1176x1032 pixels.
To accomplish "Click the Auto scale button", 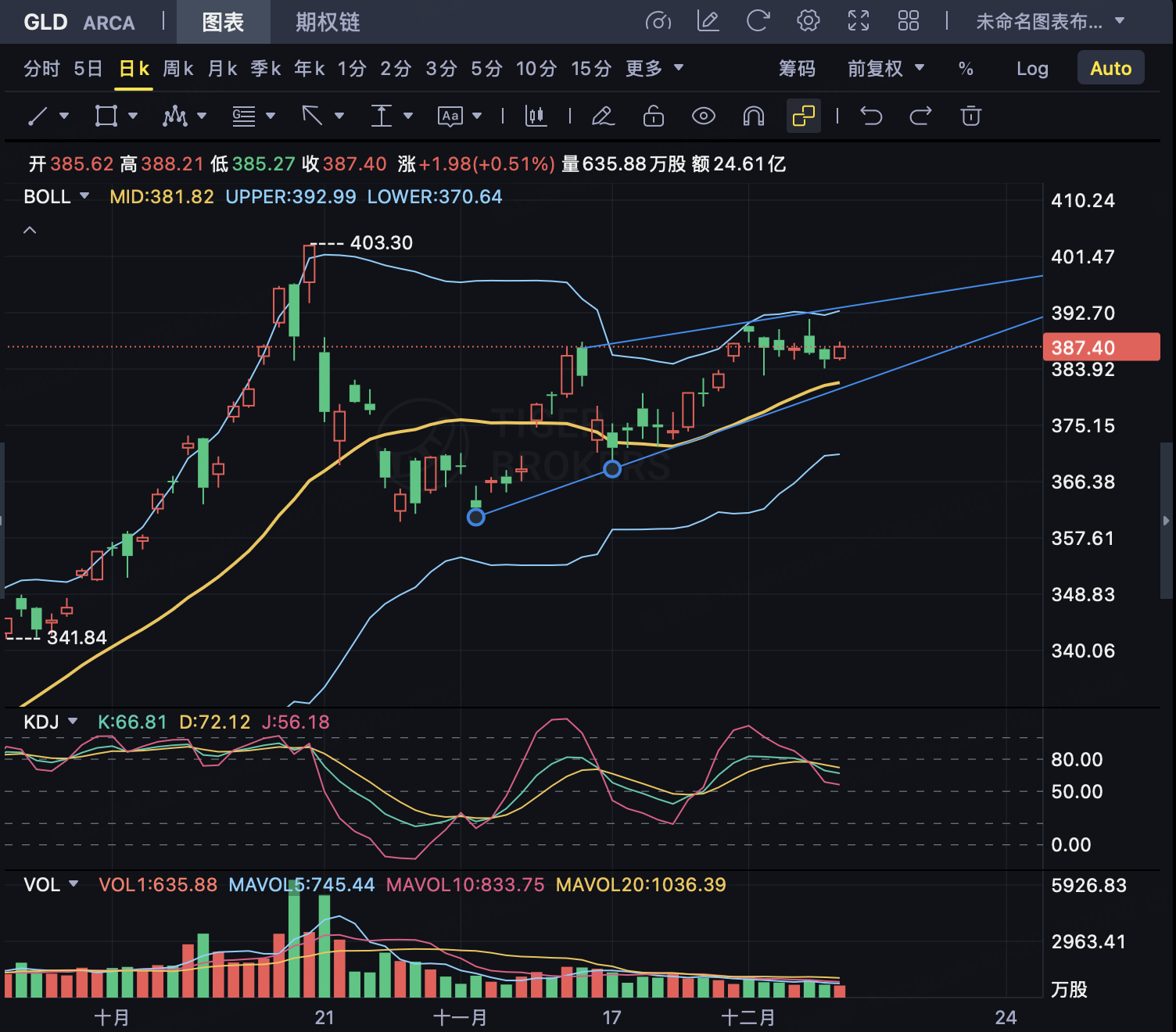I will pyautogui.click(x=1110, y=69).
